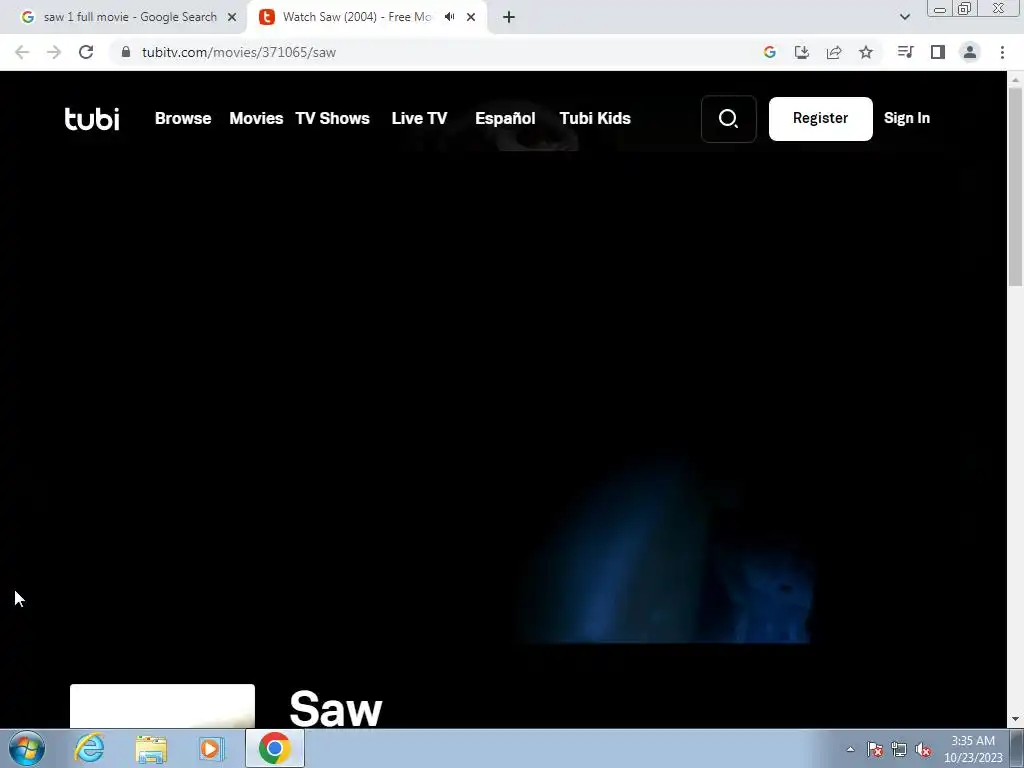Go back to the previous page
Image resolution: width=1024 pixels, height=768 pixels.
point(22,52)
